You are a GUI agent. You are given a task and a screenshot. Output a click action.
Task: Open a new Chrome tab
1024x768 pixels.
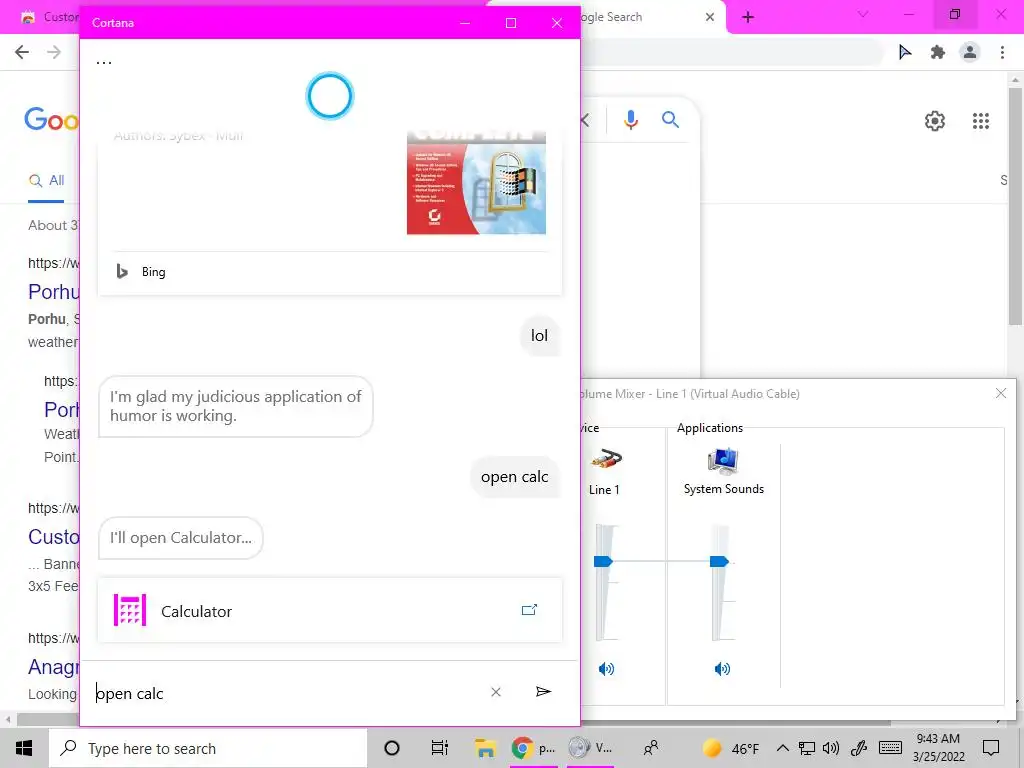tap(748, 17)
